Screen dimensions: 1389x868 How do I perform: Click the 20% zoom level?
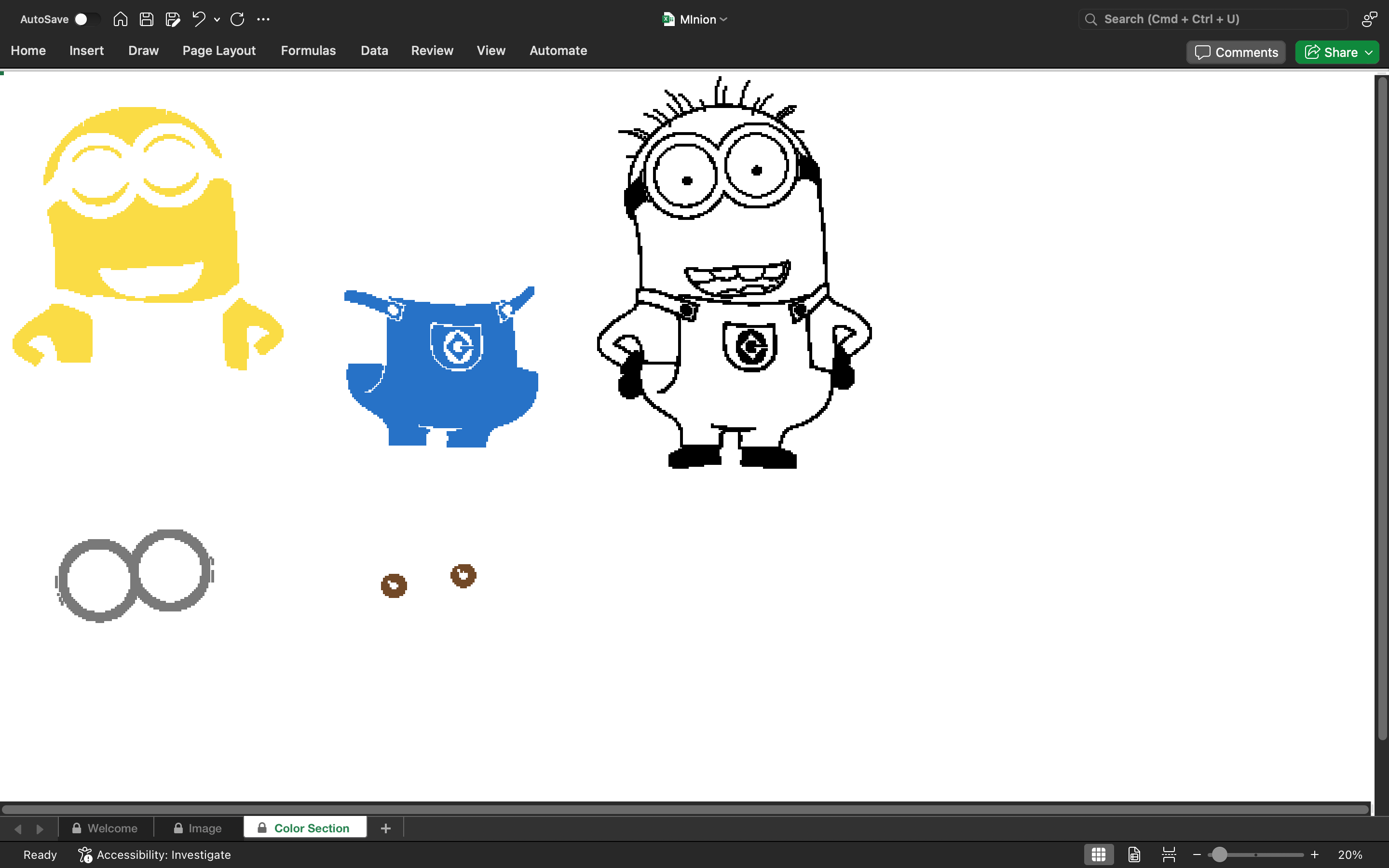pyautogui.click(x=1350, y=855)
